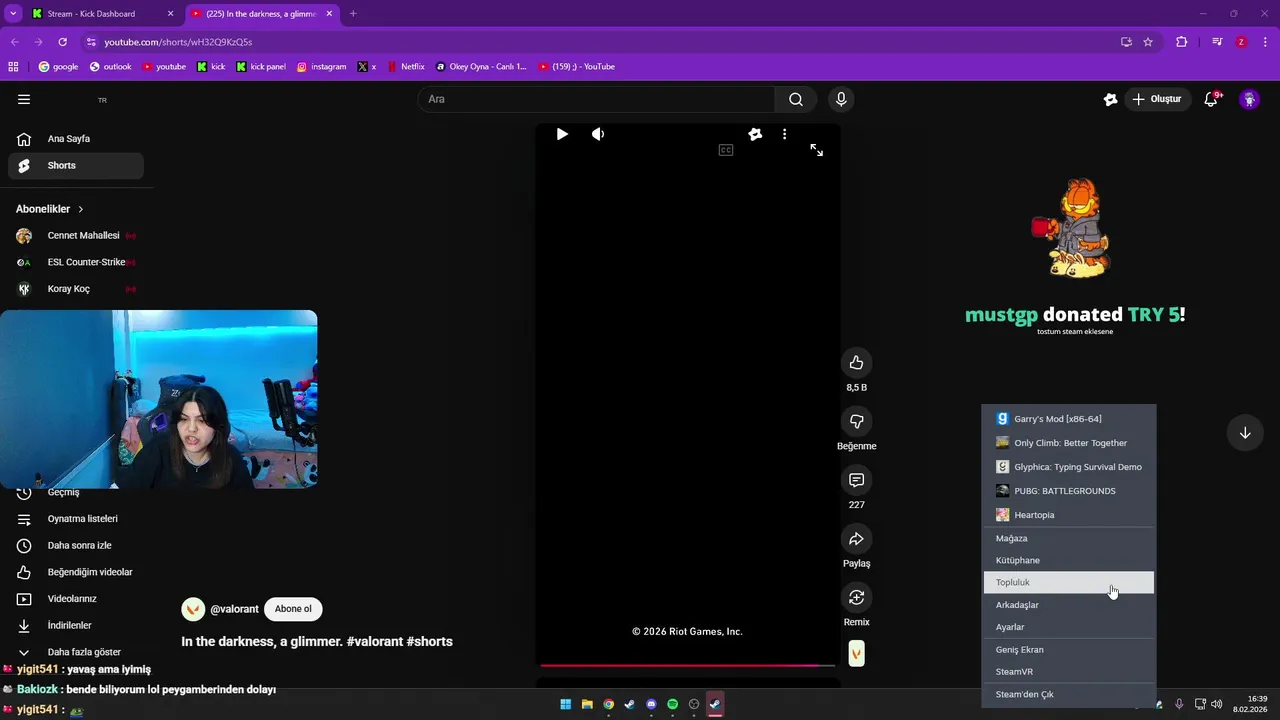Open Ana Sayfa in sidebar

pos(76,139)
